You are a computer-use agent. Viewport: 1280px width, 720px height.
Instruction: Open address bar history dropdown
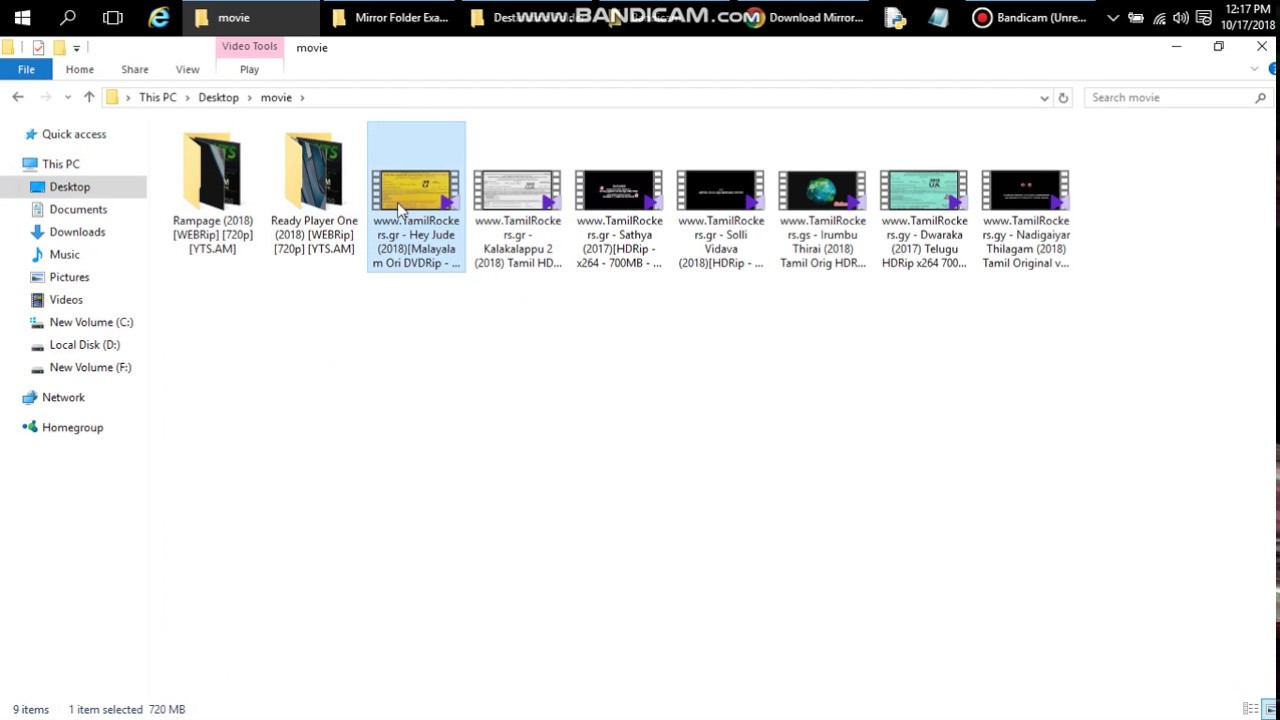1044,98
